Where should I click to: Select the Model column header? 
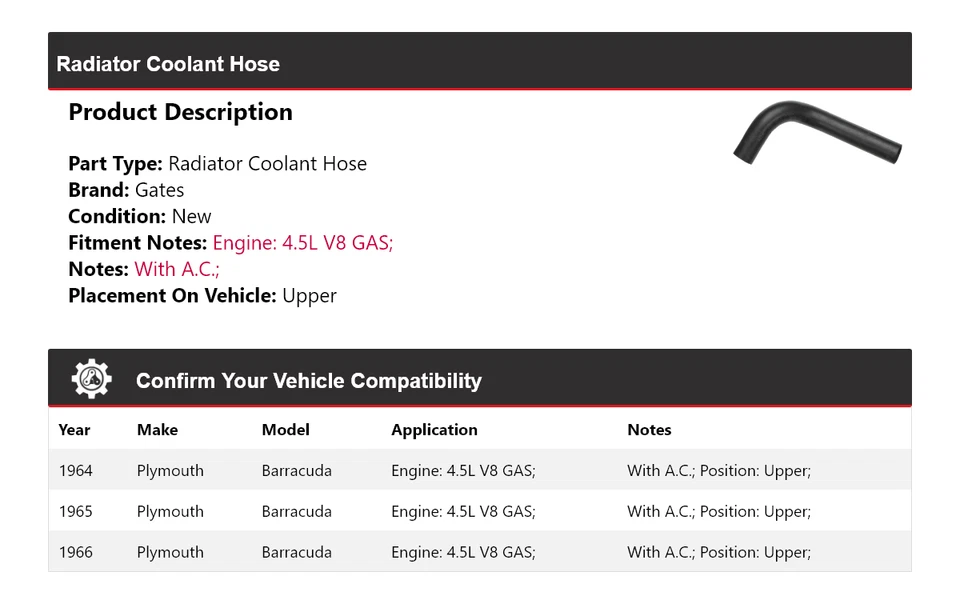285,430
